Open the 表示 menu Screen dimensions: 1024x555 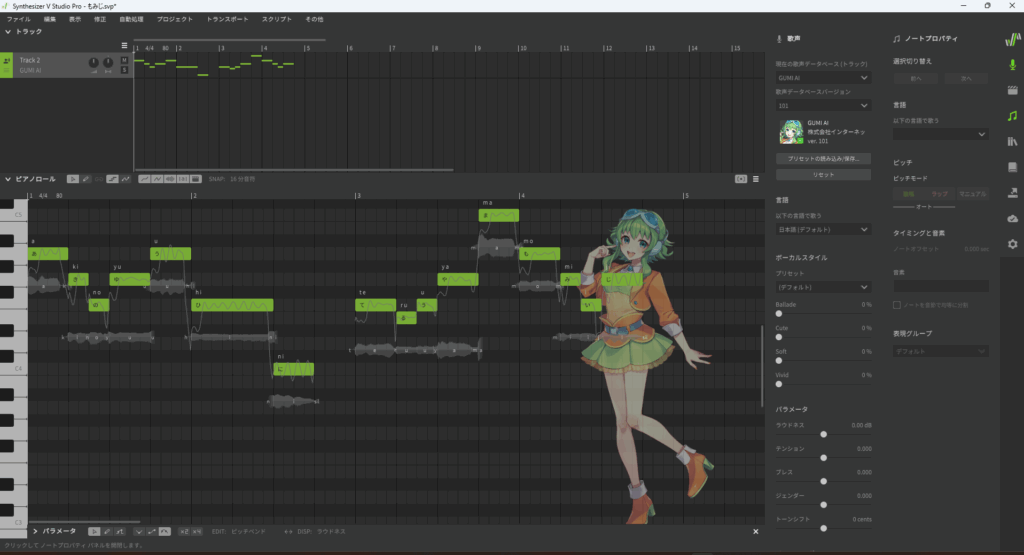(75, 19)
